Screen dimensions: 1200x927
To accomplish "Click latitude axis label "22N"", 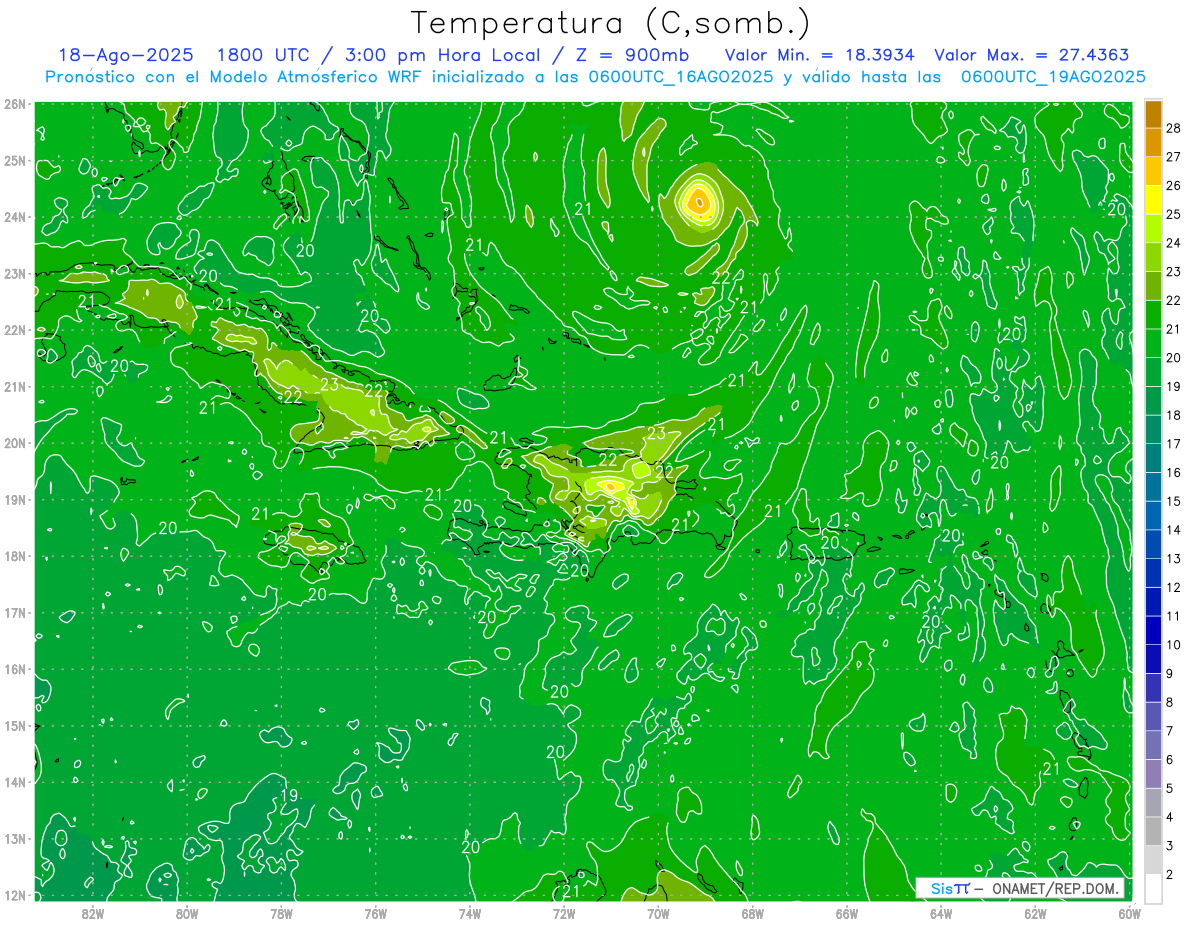I will pyautogui.click(x=16, y=330).
